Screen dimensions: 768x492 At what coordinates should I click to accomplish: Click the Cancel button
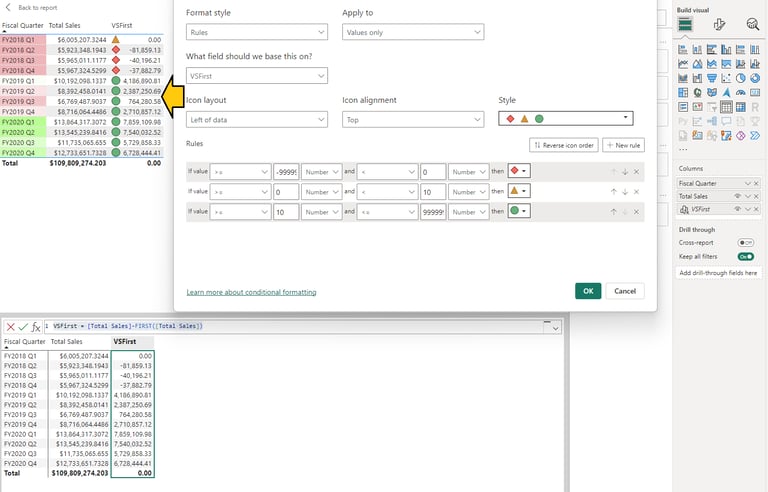pos(625,291)
